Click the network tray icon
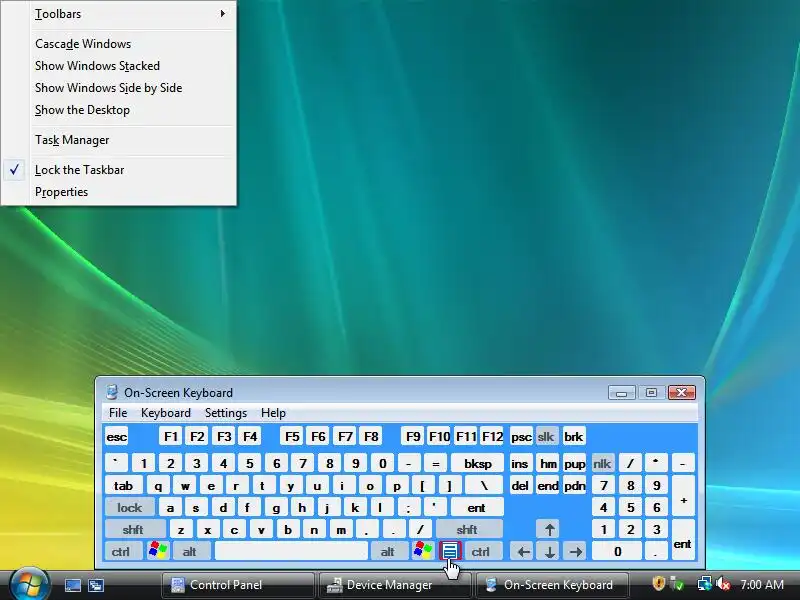This screenshot has width=800, height=600. coord(704,583)
